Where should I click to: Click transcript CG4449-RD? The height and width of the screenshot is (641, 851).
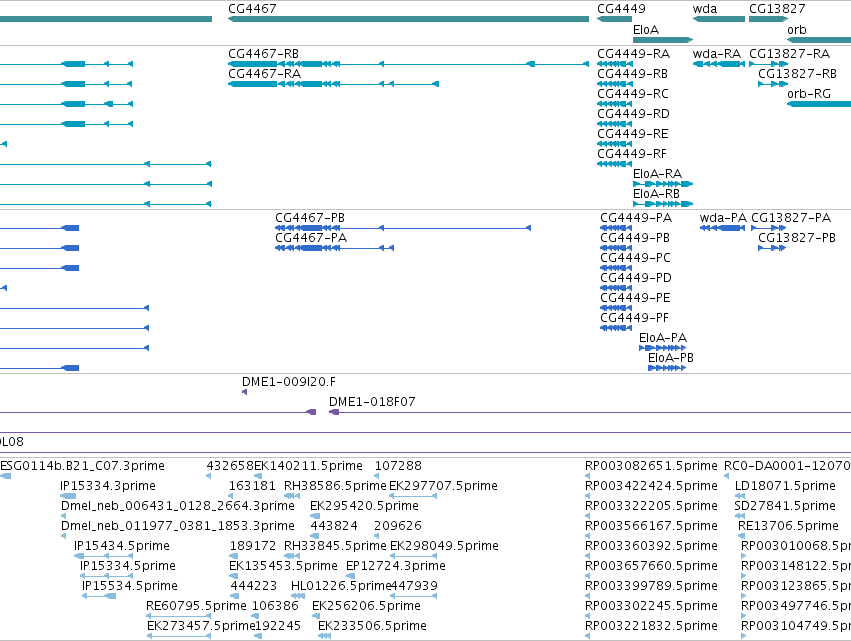pos(614,124)
